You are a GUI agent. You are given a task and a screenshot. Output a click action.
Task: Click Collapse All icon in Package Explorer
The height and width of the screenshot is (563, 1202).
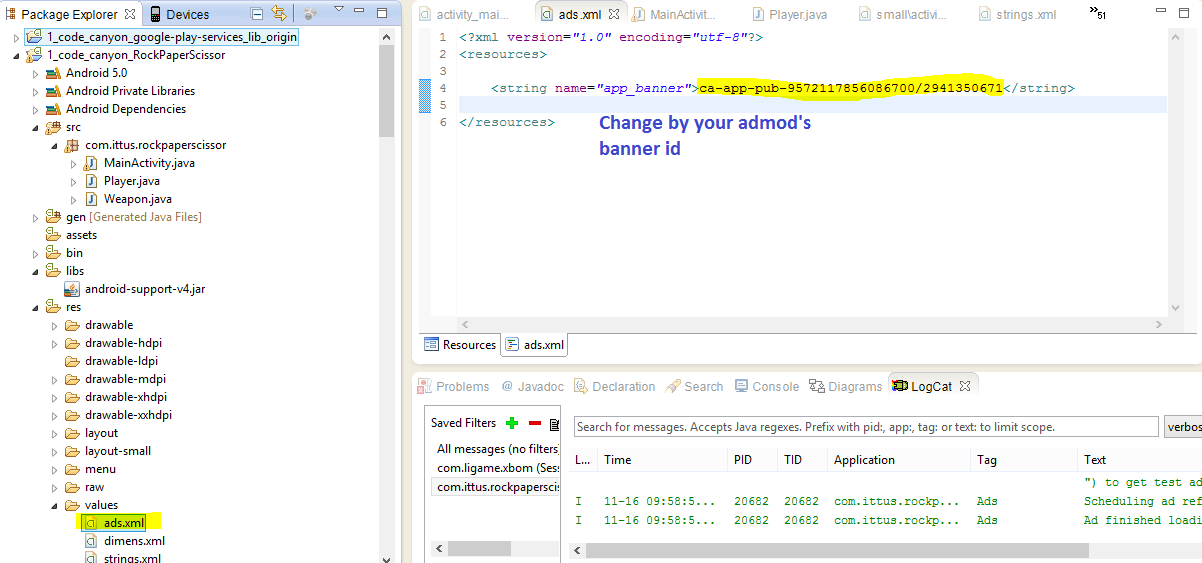point(257,14)
